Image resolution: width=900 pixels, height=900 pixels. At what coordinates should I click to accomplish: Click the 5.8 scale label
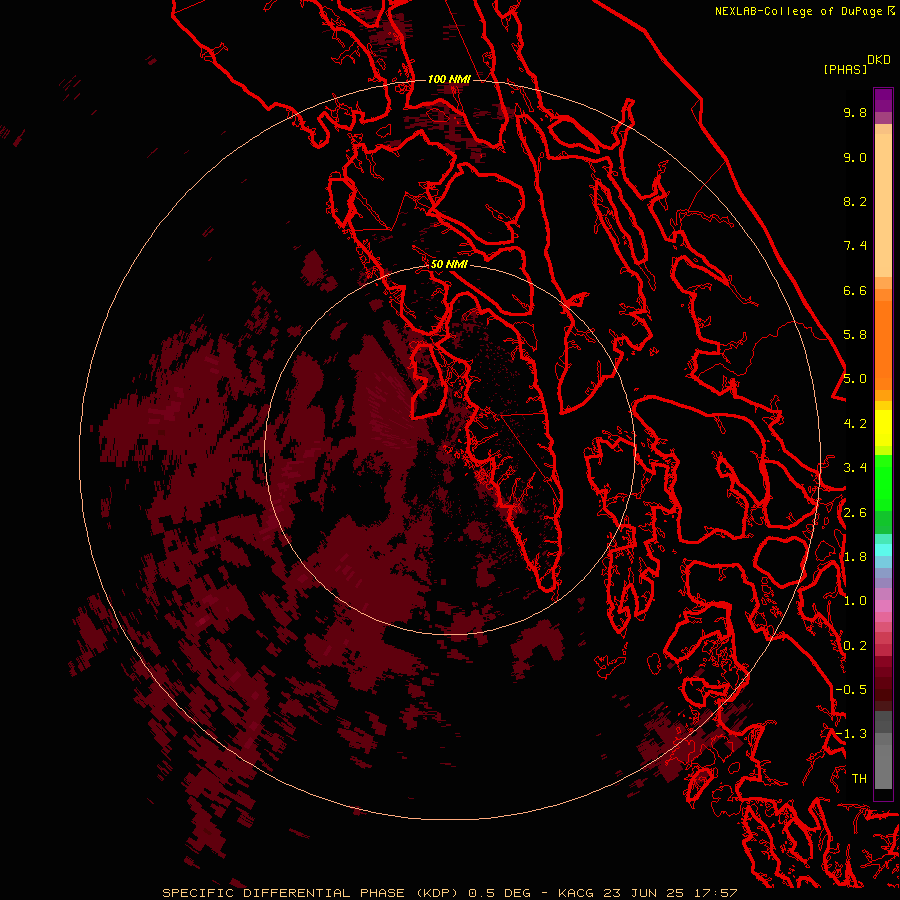pyautogui.click(x=855, y=335)
